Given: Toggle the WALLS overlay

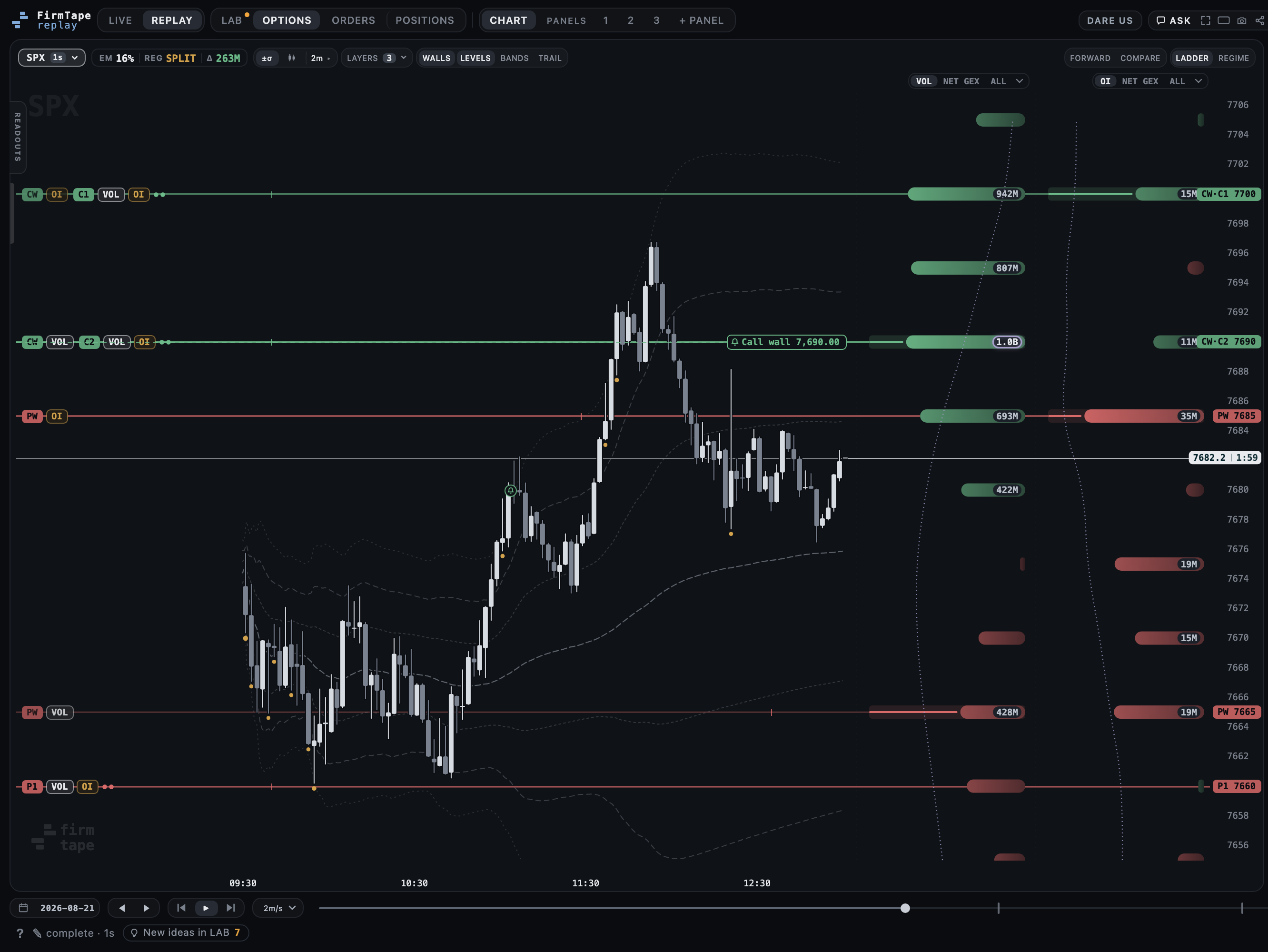Looking at the screenshot, I should point(436,58).
